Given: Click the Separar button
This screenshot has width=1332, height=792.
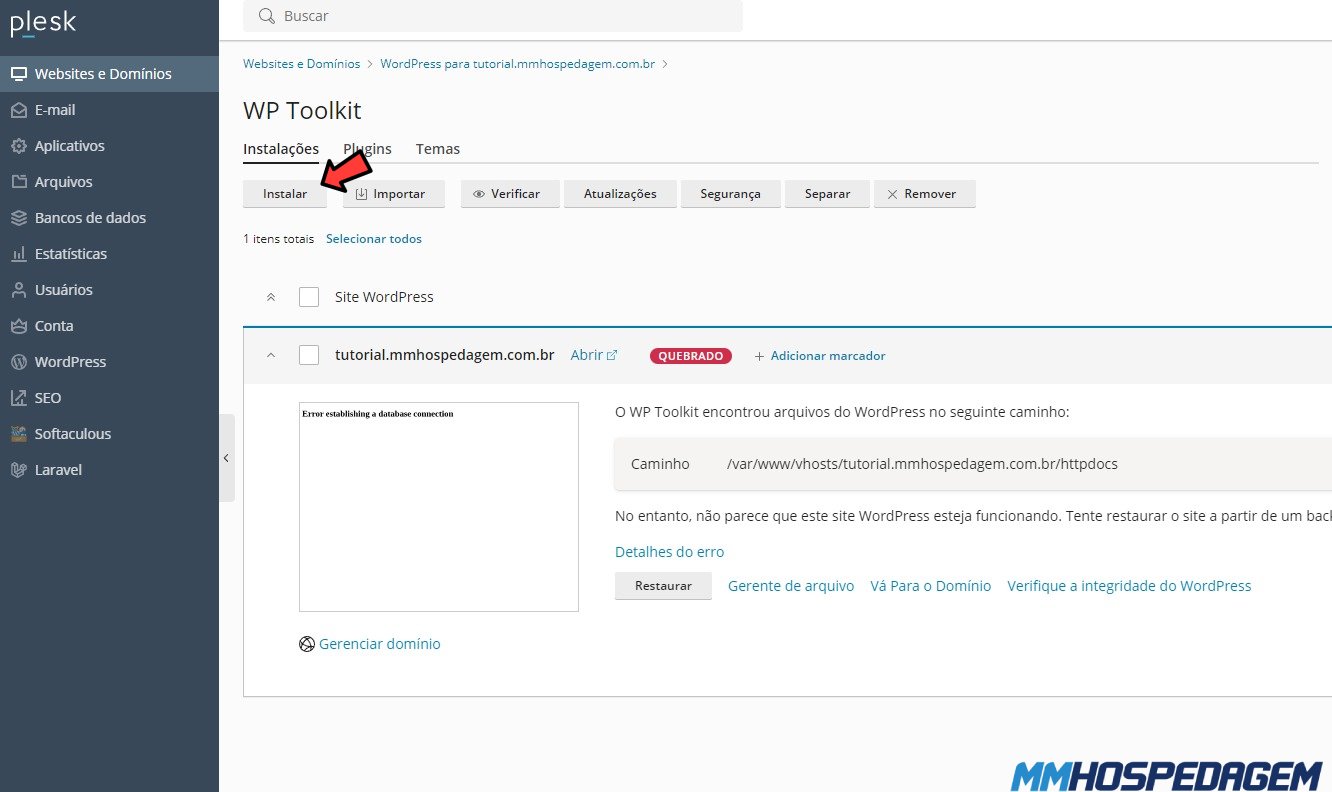Looking at the screenshot, I should point(827,194).
